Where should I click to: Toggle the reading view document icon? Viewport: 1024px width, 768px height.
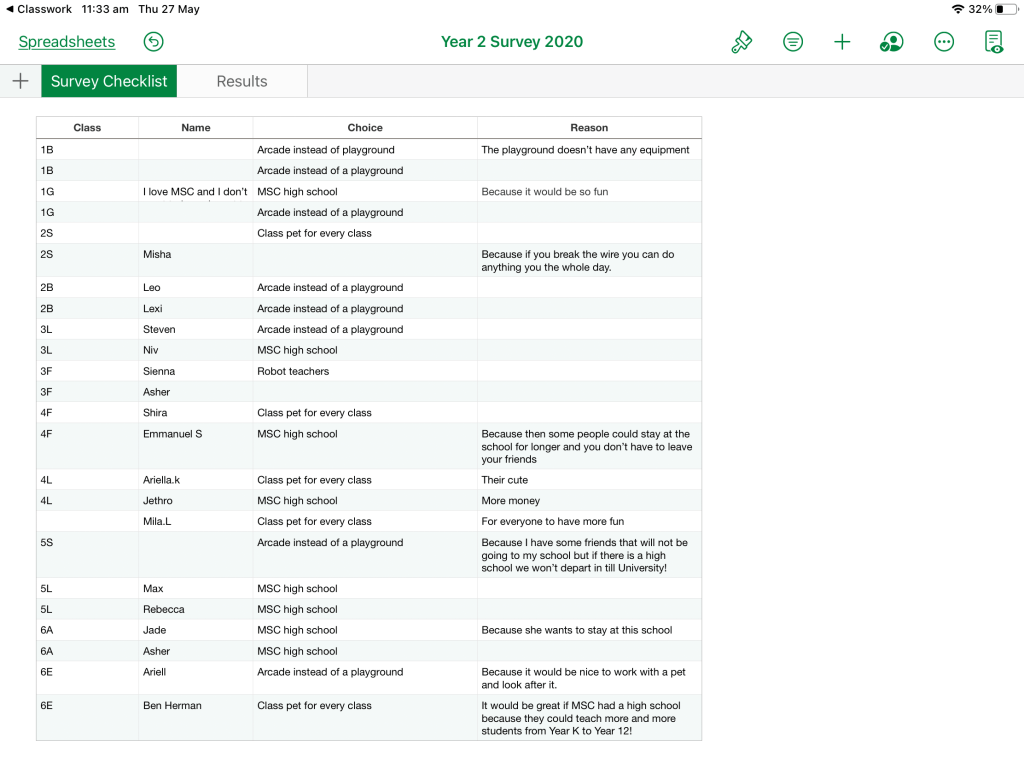993,42
